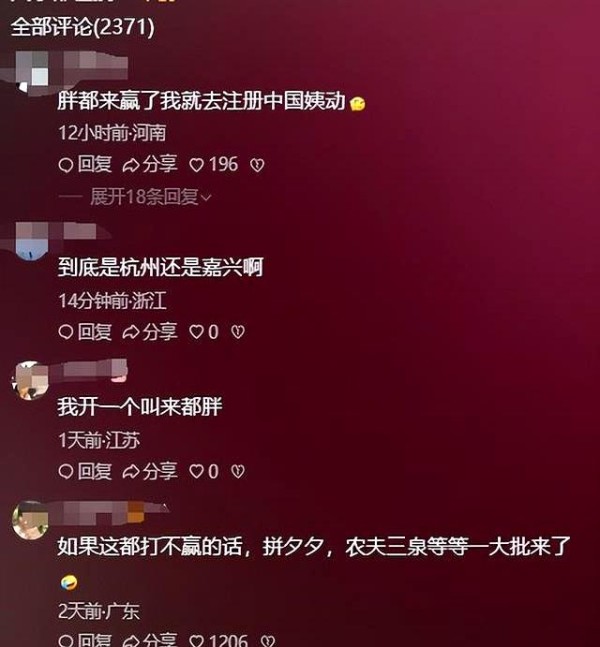Select the 全部评论(2371) header
The image size is (600, 647).
(83, 27)
